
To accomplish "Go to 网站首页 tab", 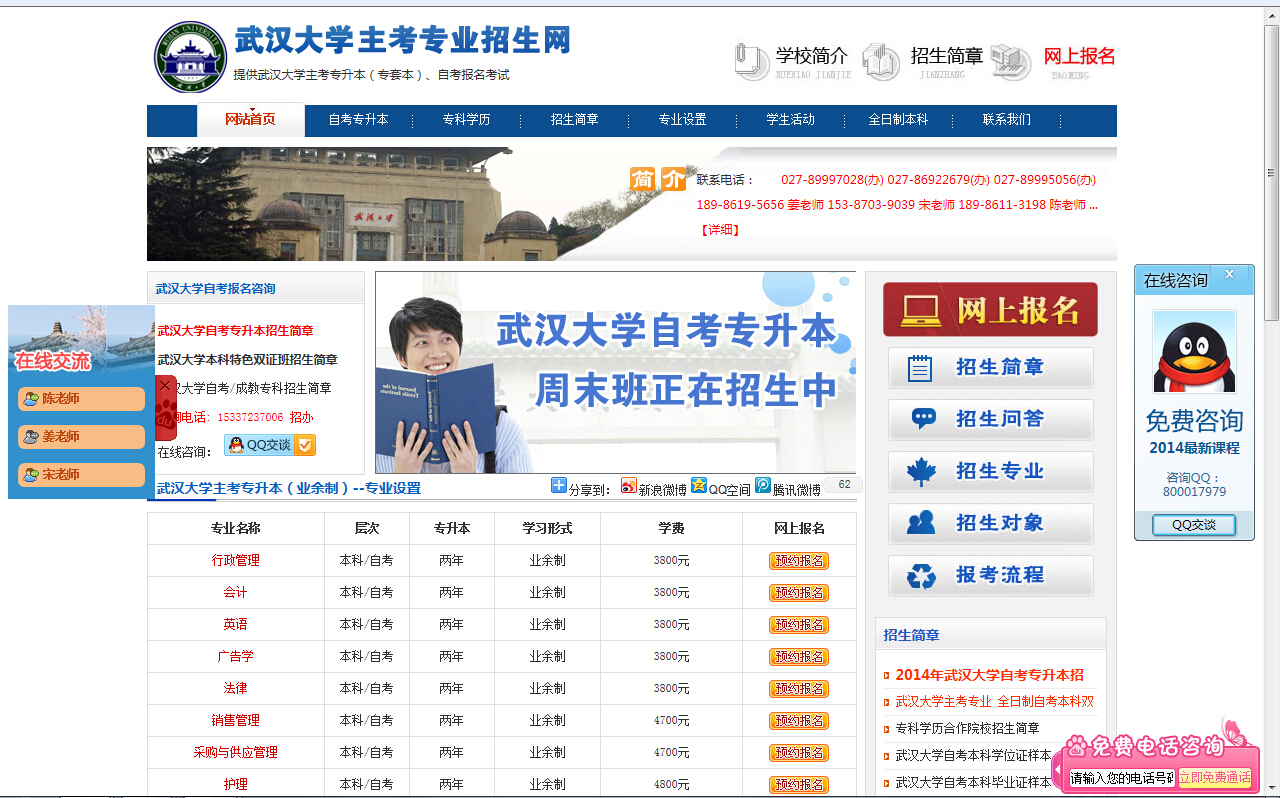I will pos(250,120).
